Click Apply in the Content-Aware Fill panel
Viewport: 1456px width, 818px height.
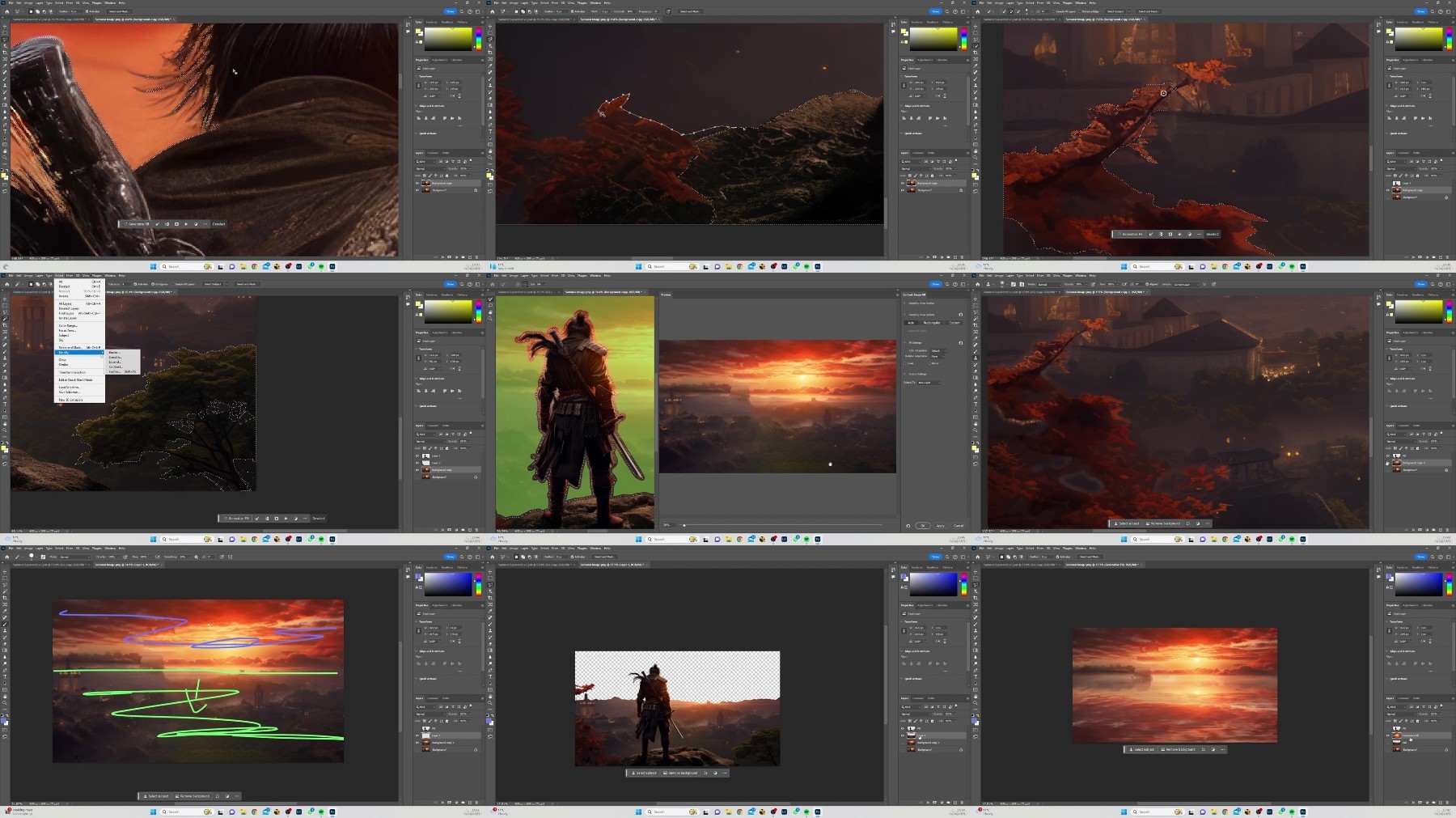(940, 526)
